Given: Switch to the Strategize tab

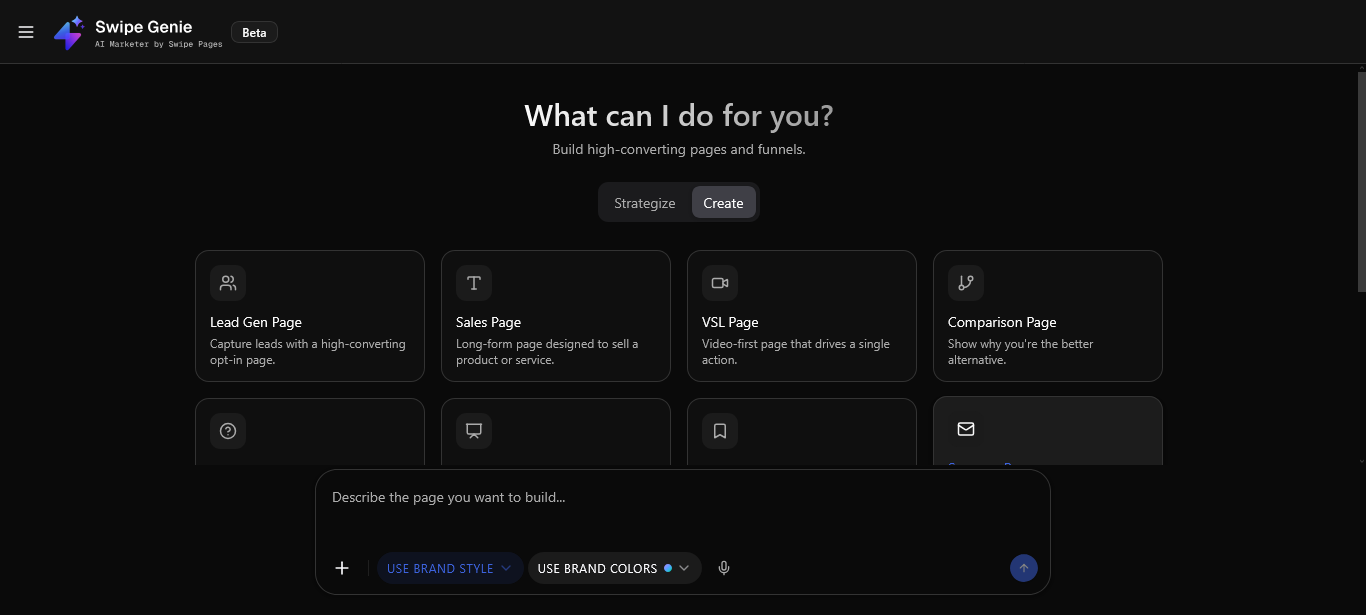Looking at the screenshot, I should 644,202.
